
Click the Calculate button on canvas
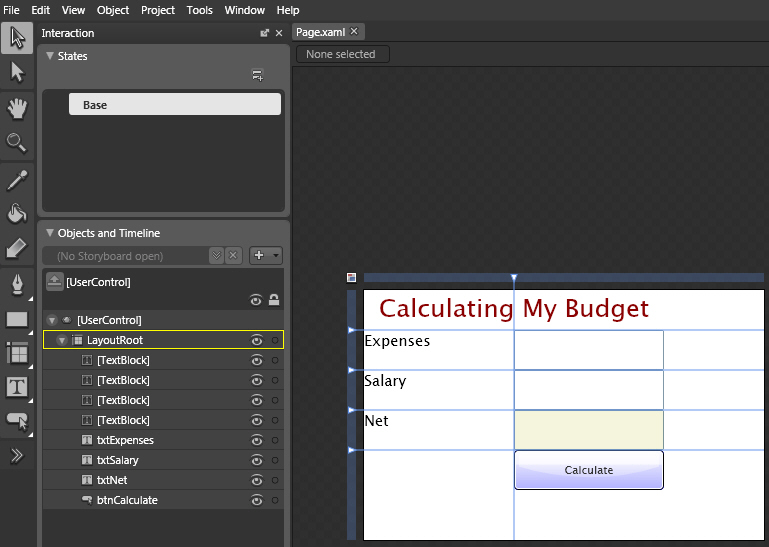click(x=588, y=470)
